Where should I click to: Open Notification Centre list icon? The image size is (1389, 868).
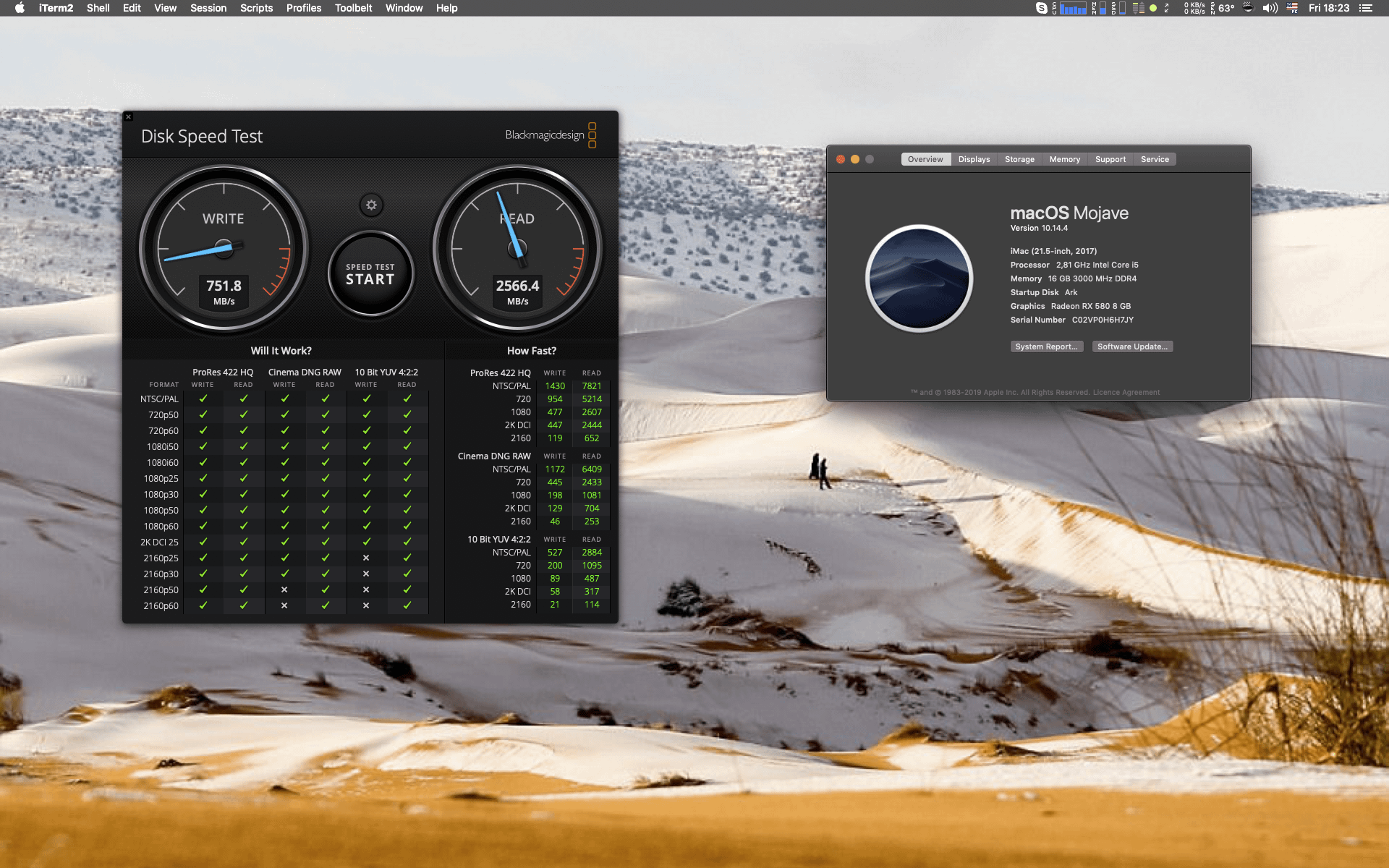point(1365,8)
